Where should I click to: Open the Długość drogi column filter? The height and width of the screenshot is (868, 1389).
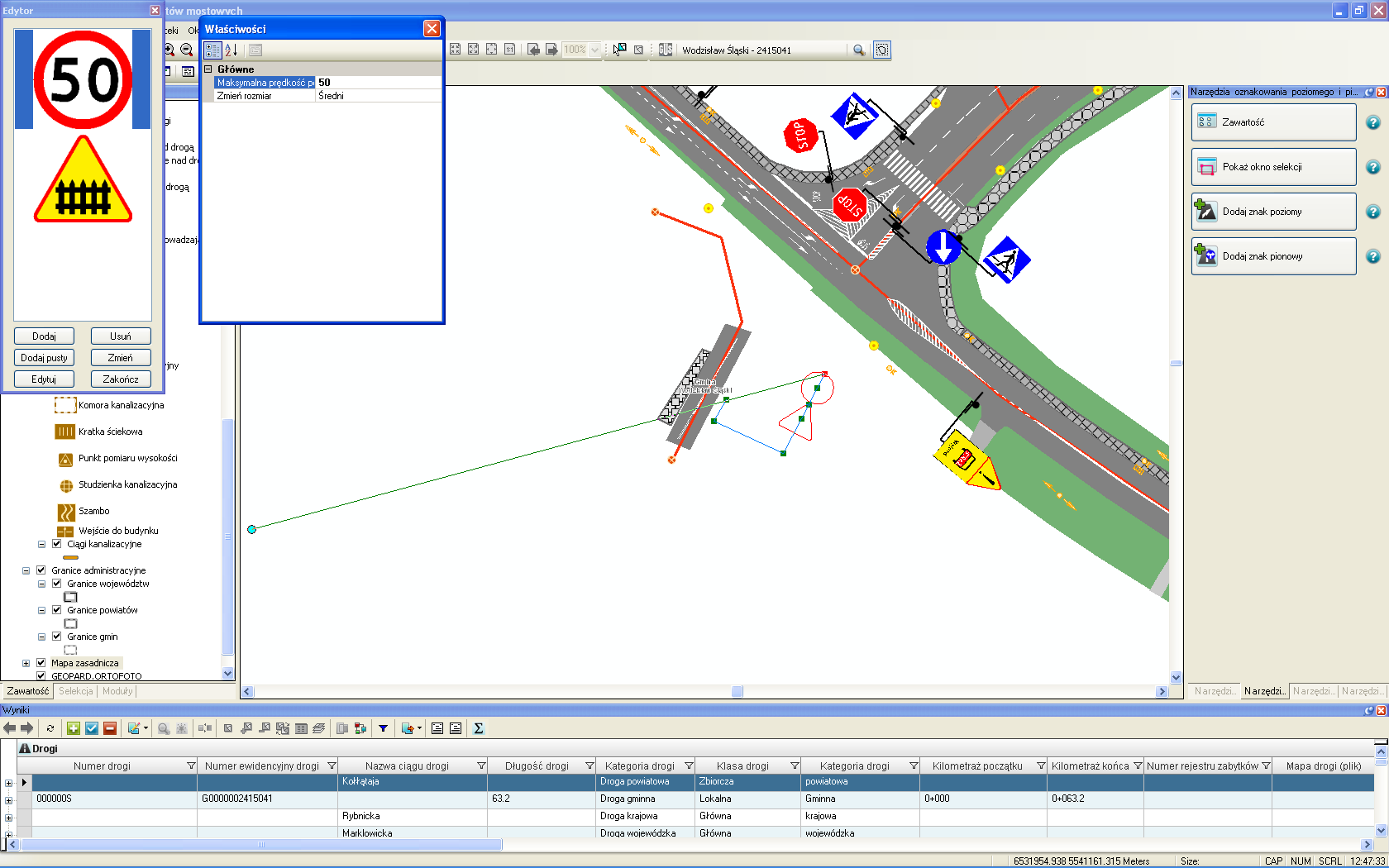pos(589,766)
